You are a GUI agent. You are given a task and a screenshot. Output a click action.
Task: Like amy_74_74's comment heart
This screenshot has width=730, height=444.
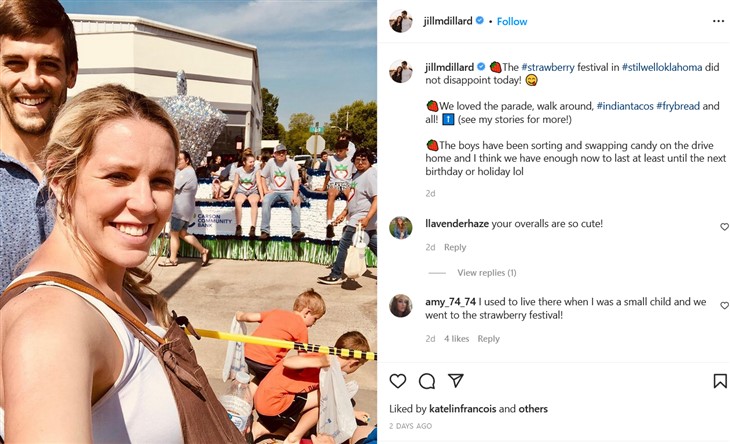tap(724, 306)
